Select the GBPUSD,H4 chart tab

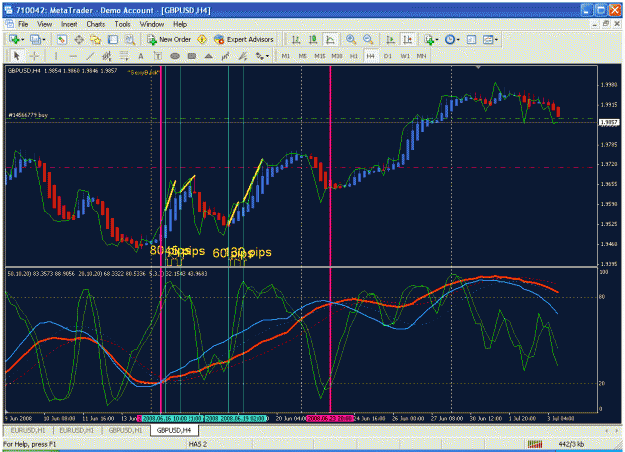pos(173,430)
